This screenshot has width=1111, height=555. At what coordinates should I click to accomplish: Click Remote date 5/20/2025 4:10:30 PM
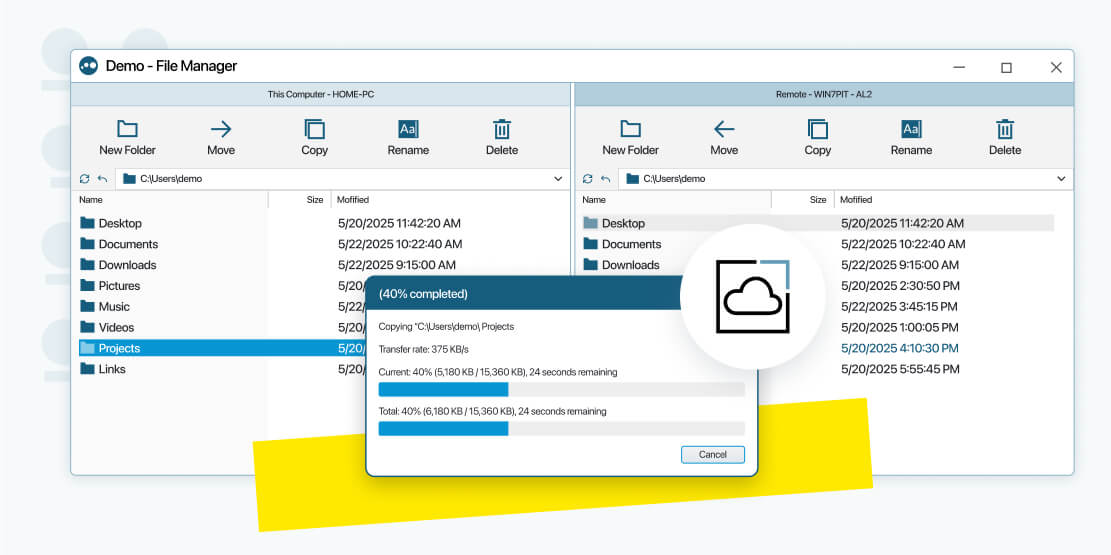900,348
